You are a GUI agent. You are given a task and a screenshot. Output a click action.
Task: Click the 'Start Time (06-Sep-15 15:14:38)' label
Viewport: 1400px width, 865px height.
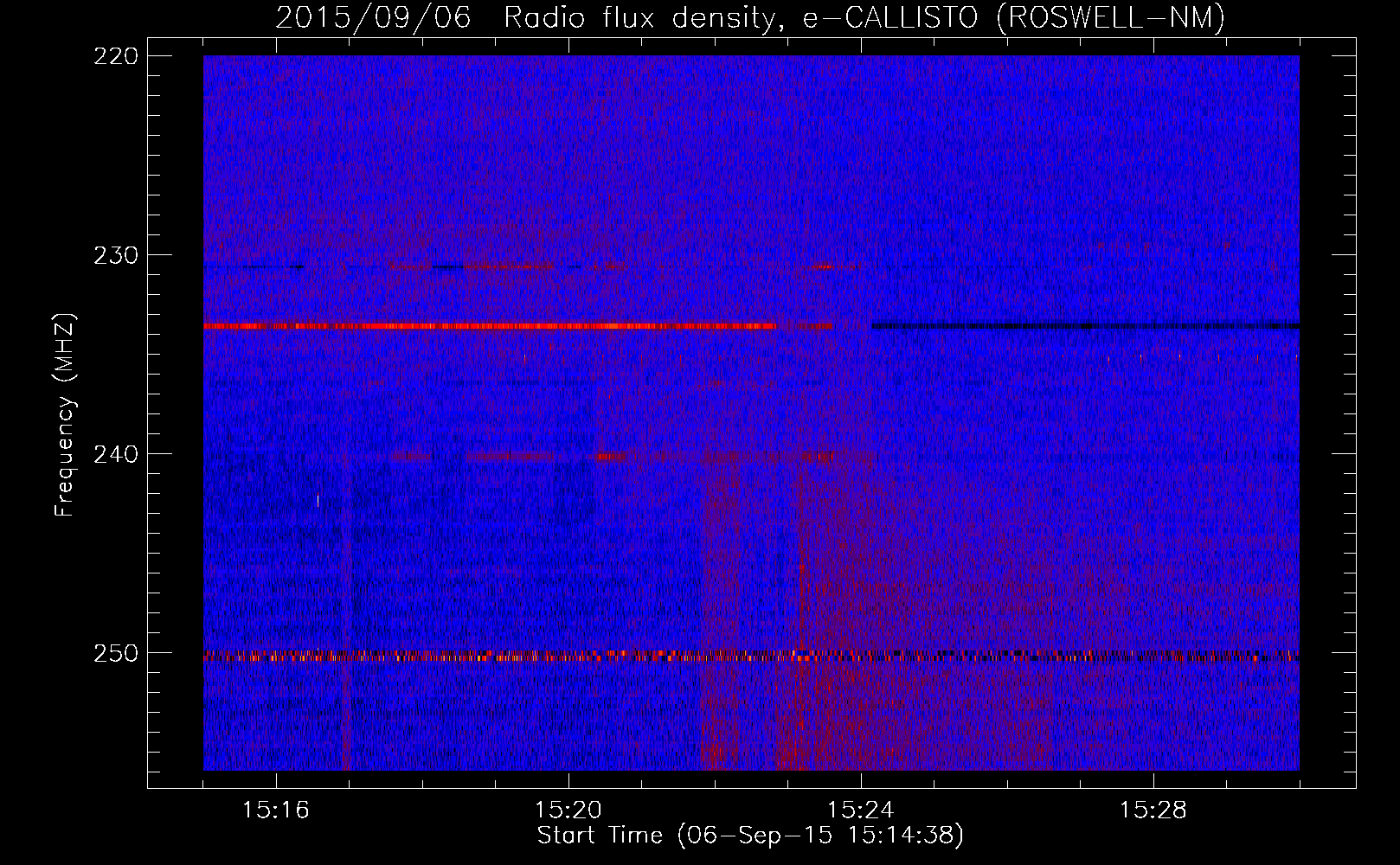(750, 836)
